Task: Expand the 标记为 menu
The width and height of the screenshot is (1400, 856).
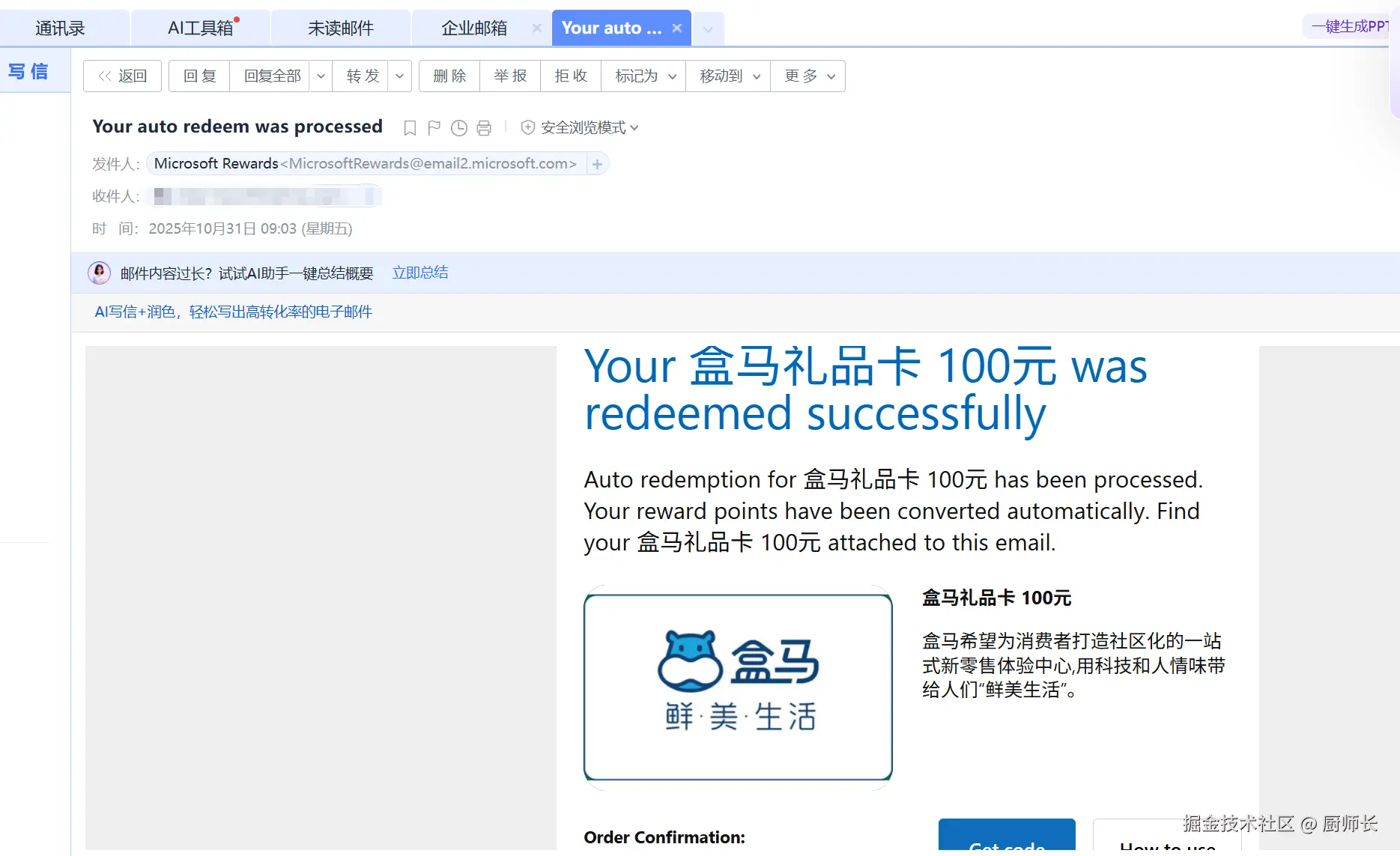Action: pos(645,76)
